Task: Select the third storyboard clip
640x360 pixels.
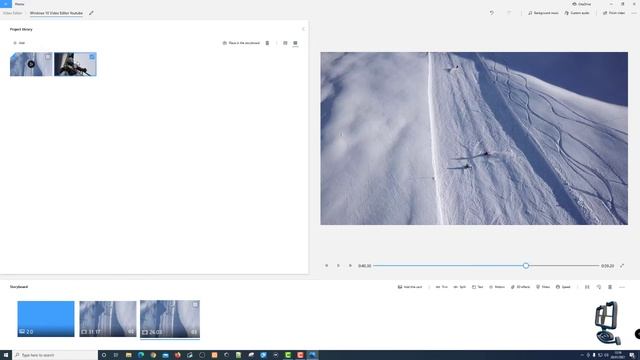Action: (x=170, y=319)
